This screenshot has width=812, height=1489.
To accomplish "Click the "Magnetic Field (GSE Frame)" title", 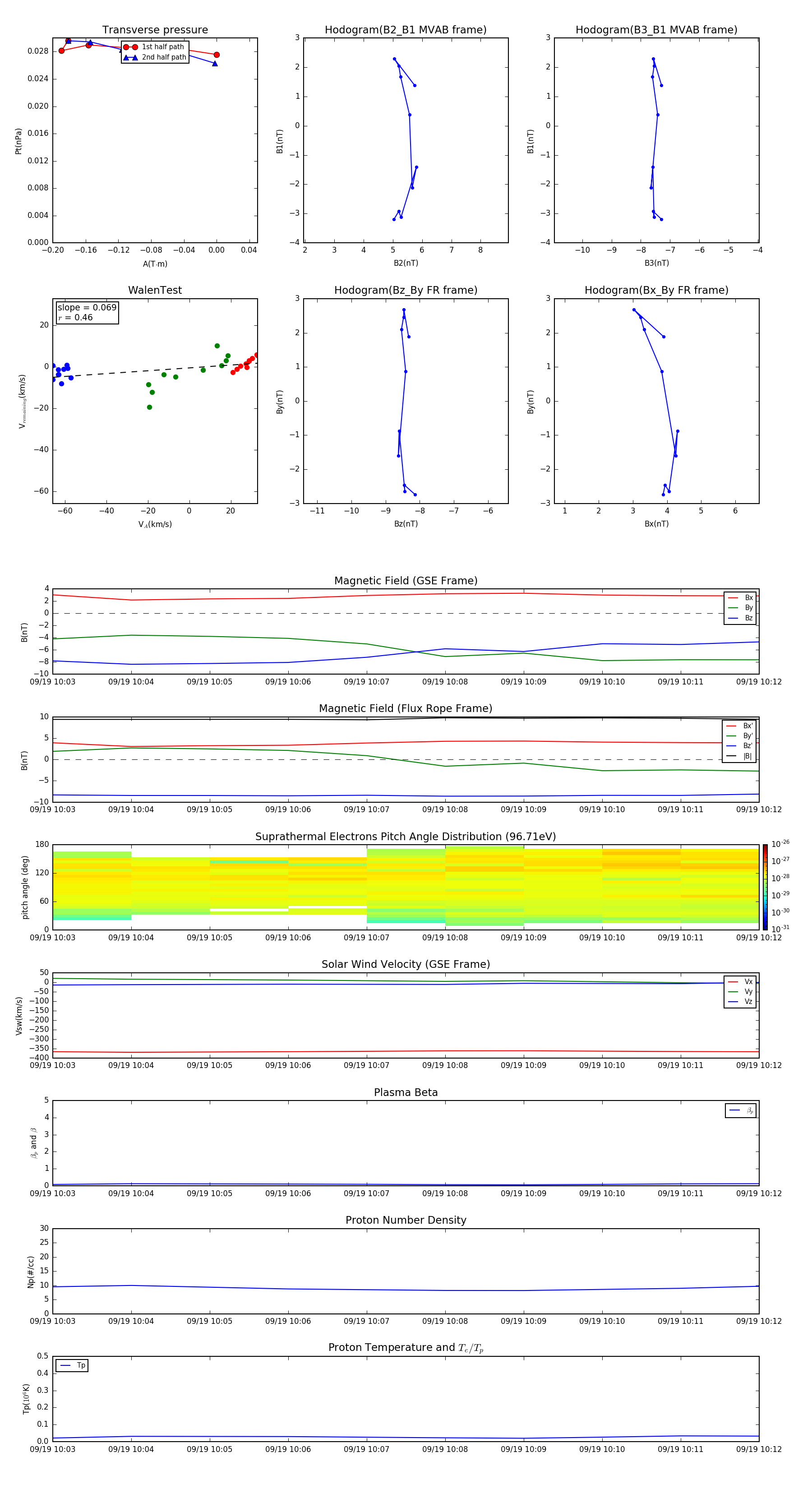I will tap(406, 581).
